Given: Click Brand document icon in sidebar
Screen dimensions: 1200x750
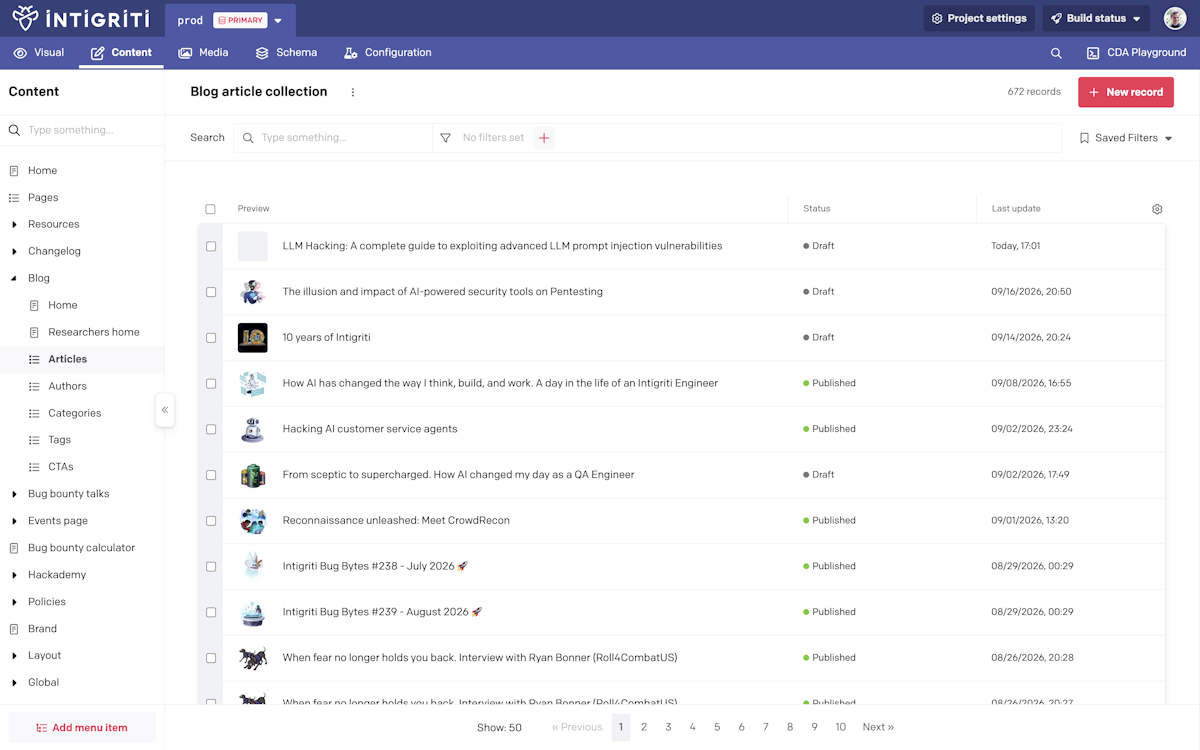Looking at the screenshot, I should (x=14, y=629).
